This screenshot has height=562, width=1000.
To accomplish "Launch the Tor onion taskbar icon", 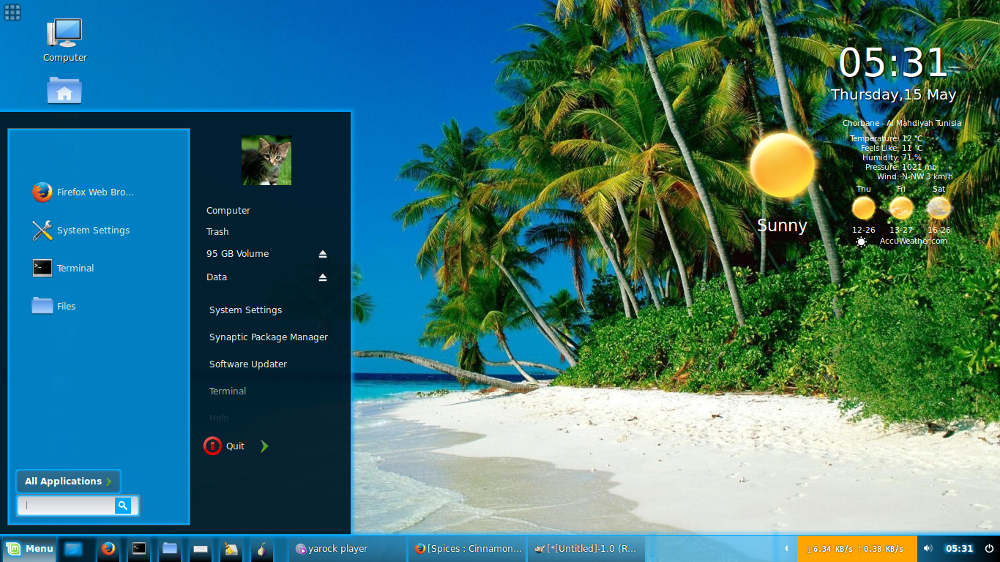I will [x=261, y=549].
